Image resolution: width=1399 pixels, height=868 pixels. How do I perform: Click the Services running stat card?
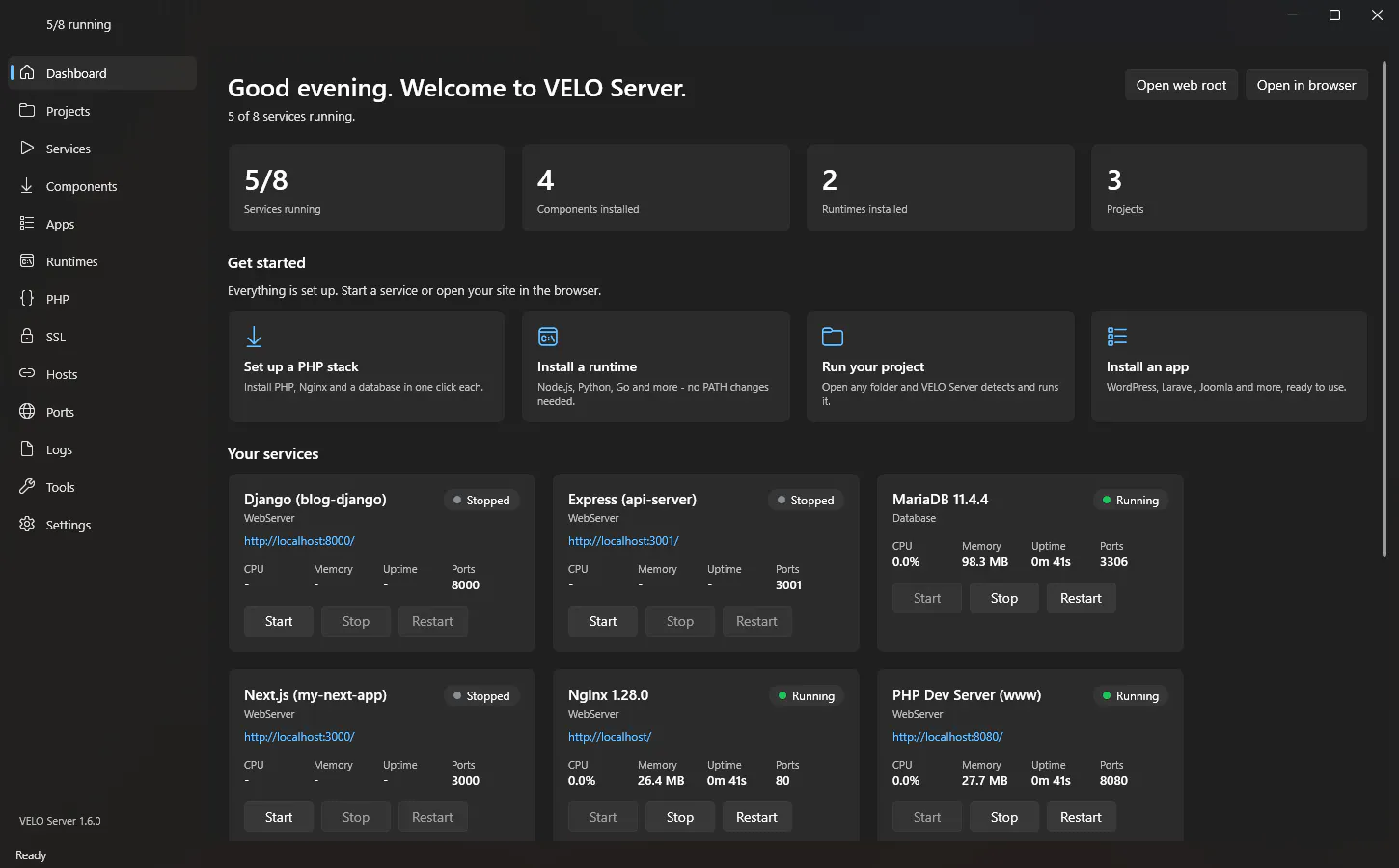click(367, 188)
